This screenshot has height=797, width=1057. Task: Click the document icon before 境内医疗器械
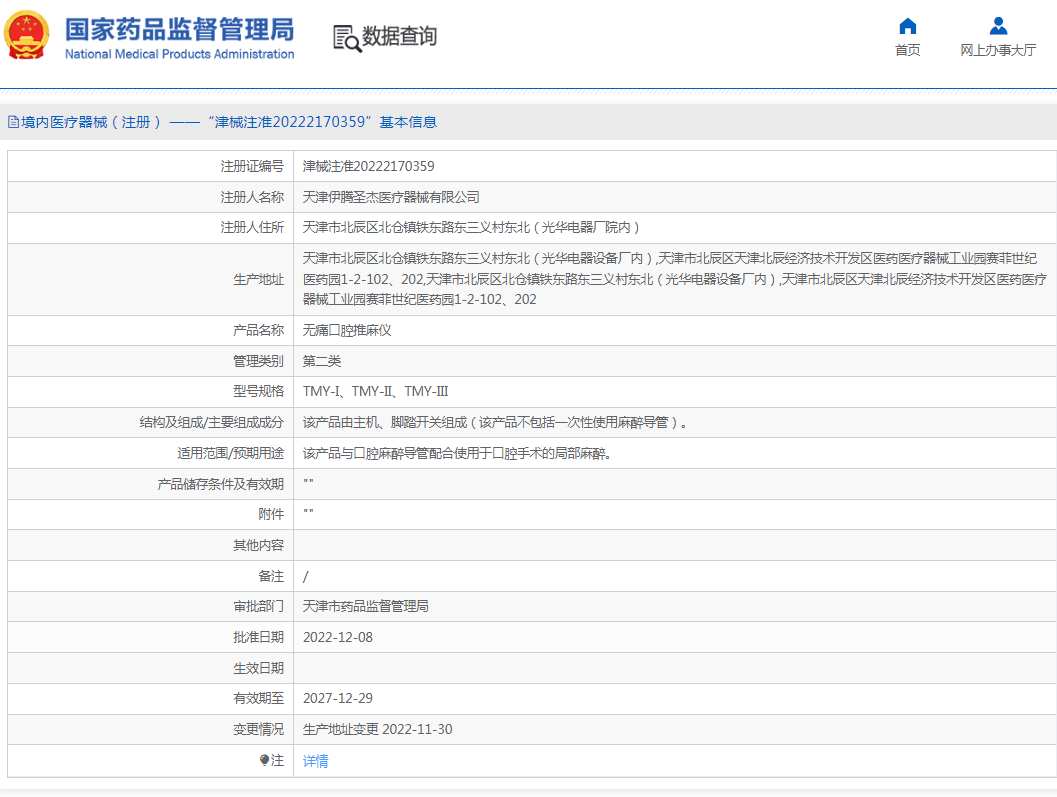13,122
